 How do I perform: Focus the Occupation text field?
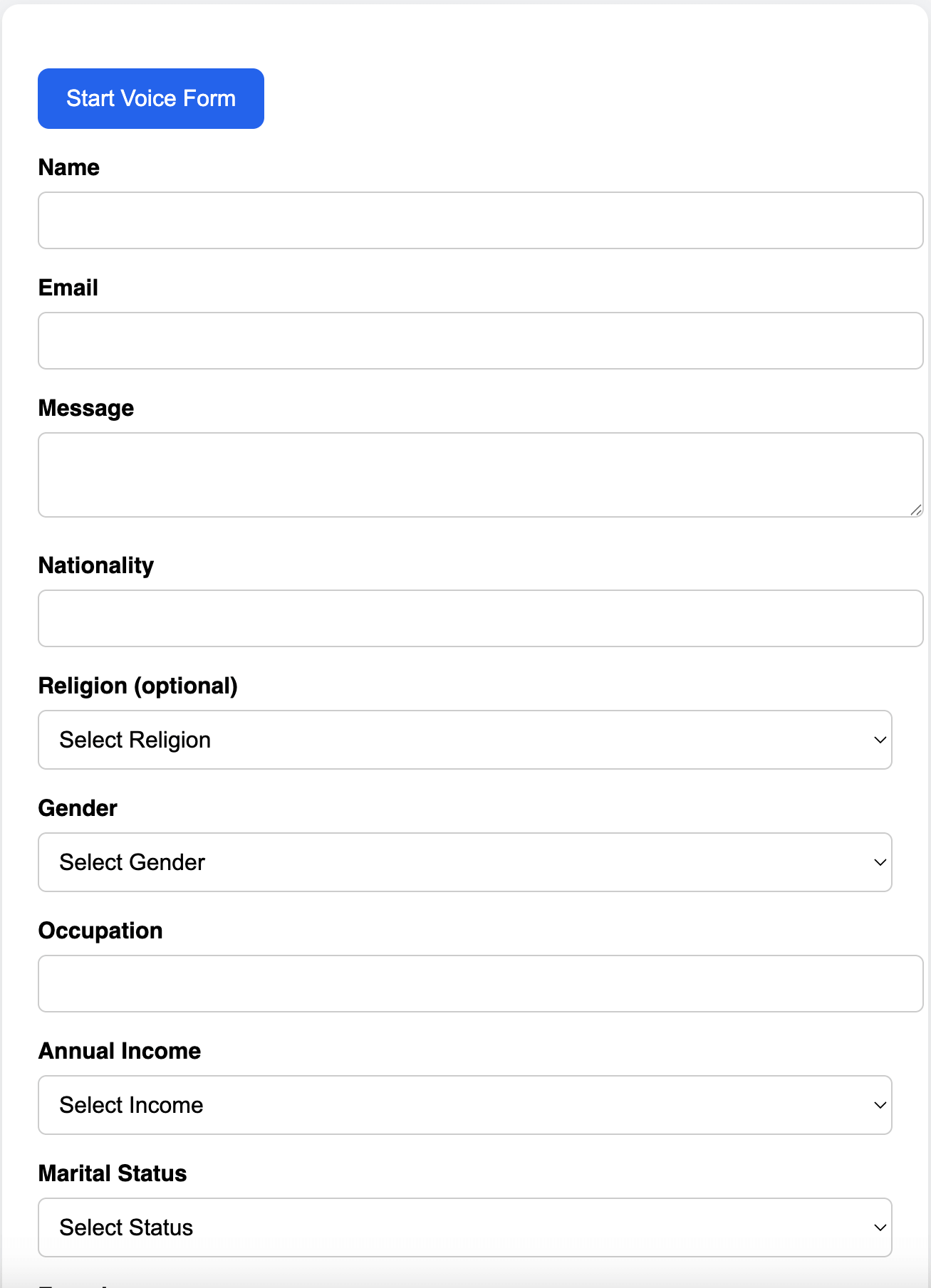pyautogui.click(x=480, y=983)
